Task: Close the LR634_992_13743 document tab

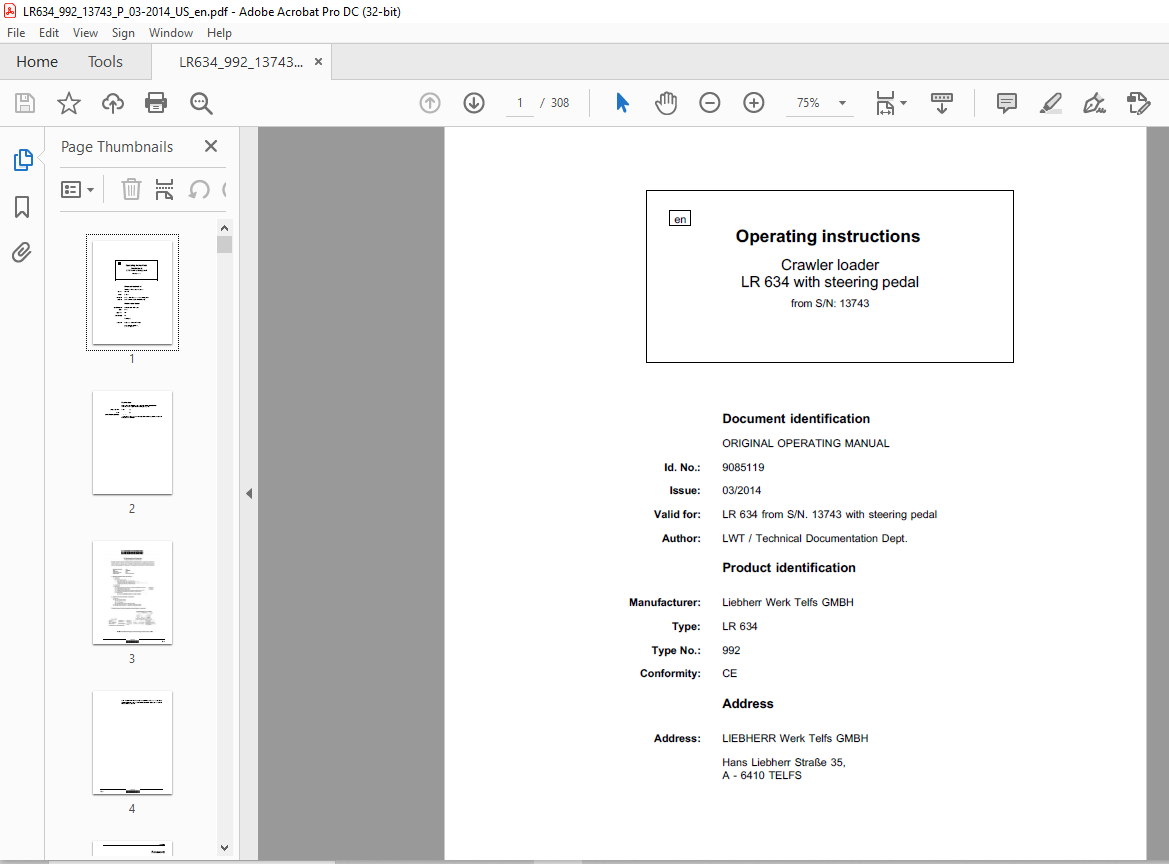Action: point(318,62)
